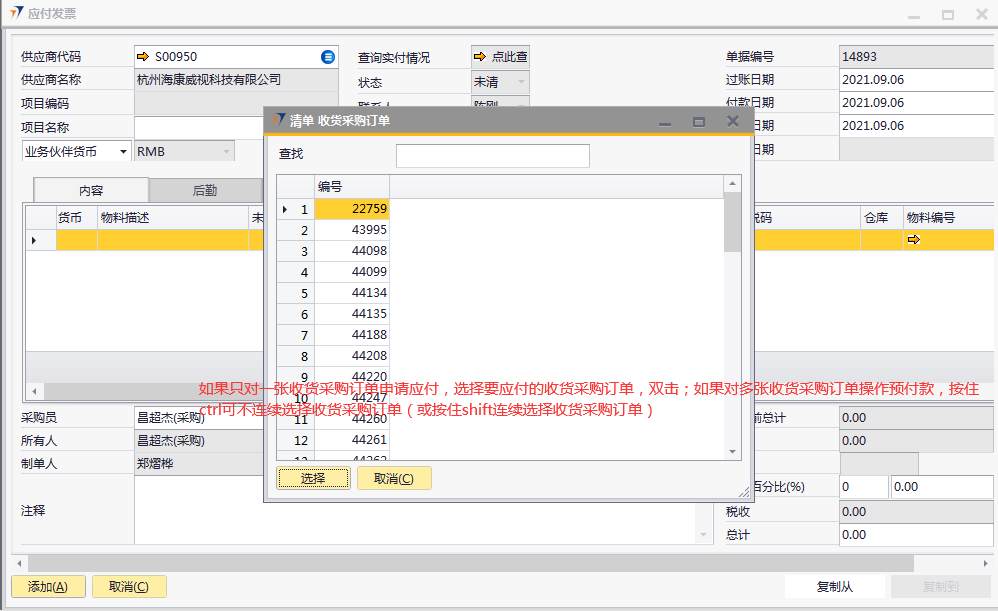998x611 pixels.
Task: Maximize the 清单 收货采购订单 dialog
Action: click(x=699, y=121)
